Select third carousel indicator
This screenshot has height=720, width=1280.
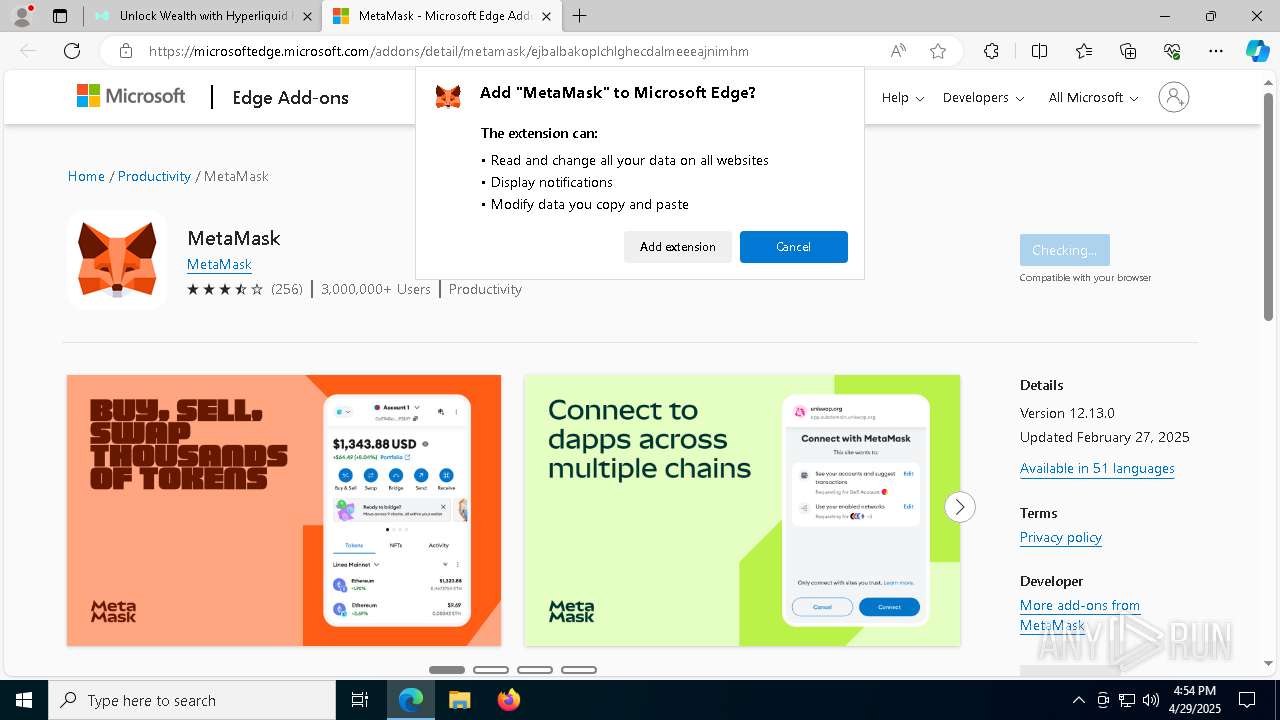(x=535, y=670)
